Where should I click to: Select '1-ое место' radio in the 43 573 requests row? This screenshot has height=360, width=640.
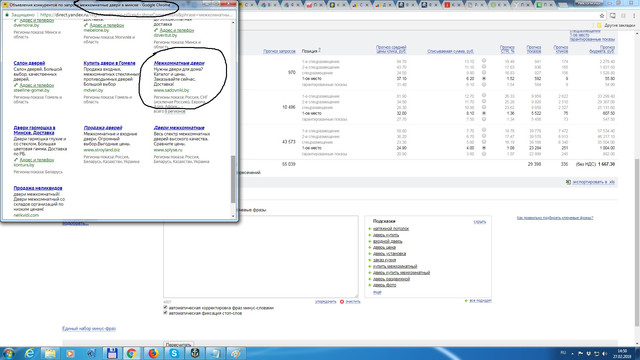click(x=484, y=148)
